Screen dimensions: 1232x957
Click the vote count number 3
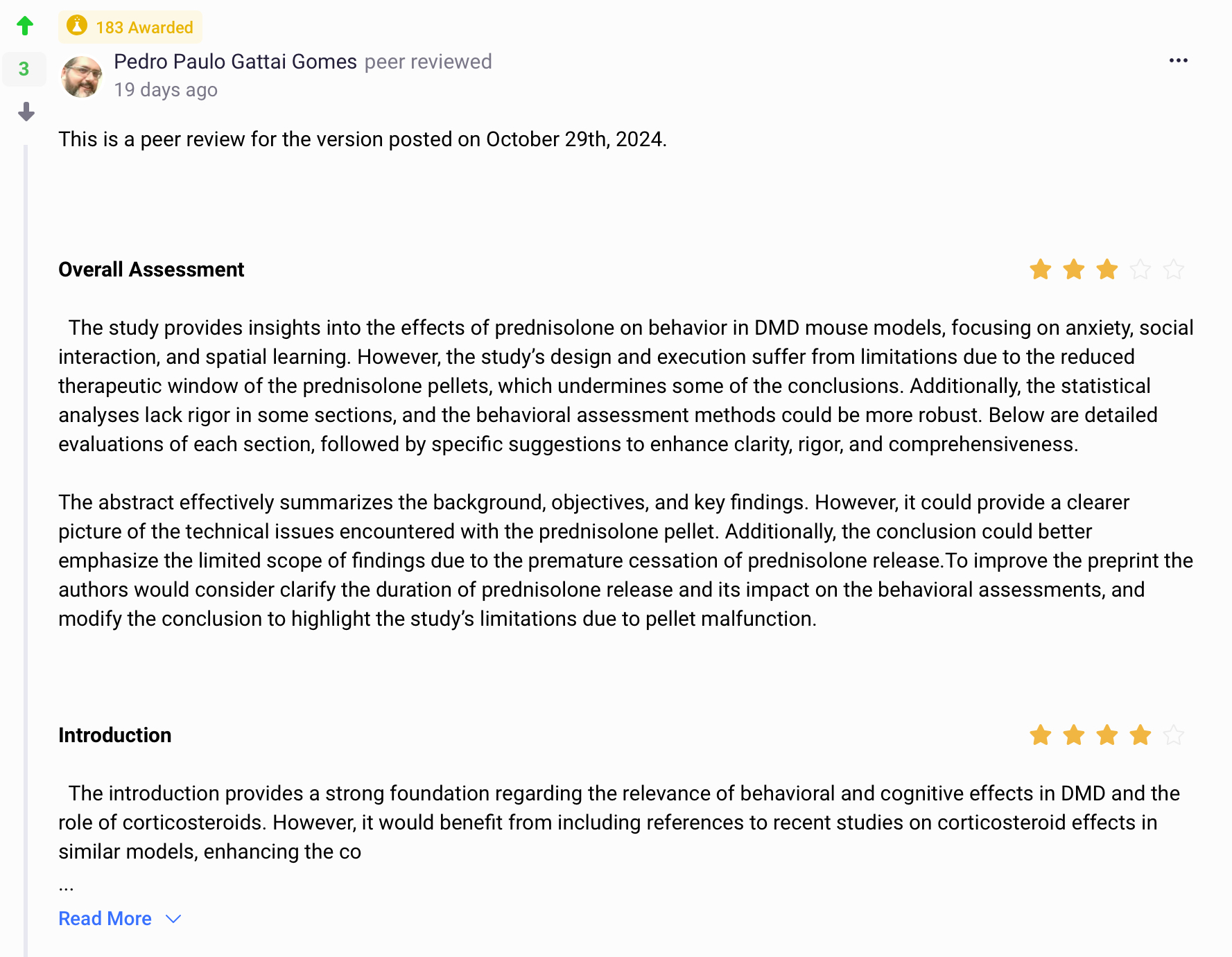pyautogui.click(x=24, y=69)
